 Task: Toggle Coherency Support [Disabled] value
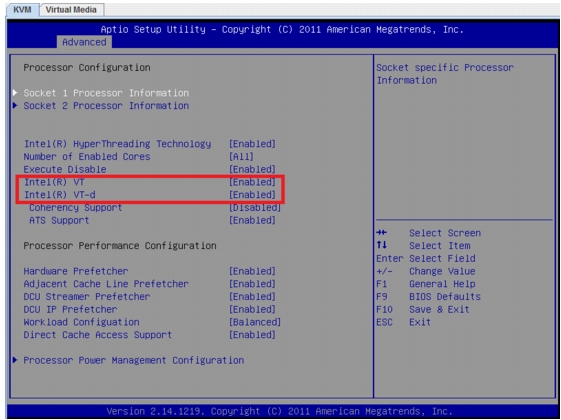pos(255,208)
